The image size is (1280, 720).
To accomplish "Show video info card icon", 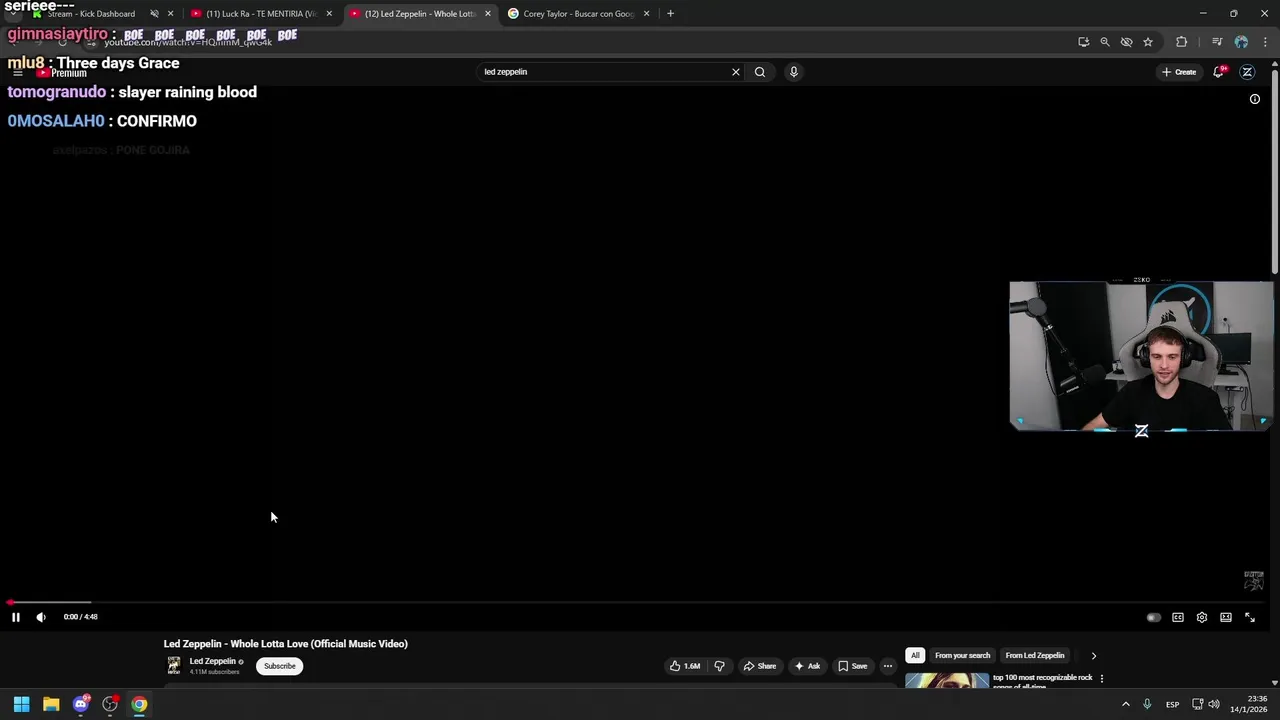I will pos(1255,99).
